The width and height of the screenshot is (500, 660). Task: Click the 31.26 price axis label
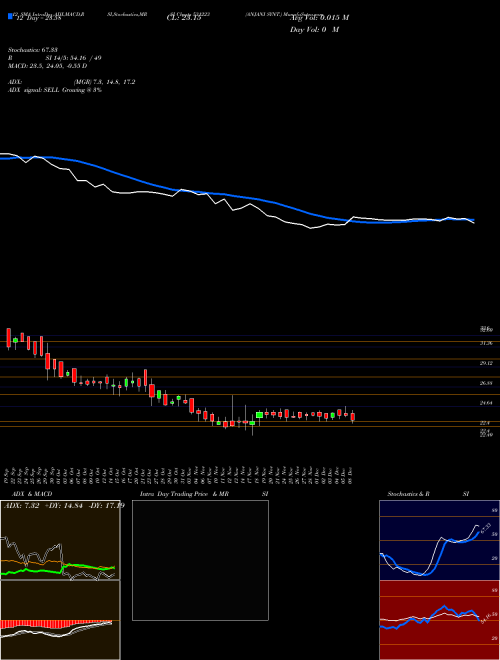(x=487, y=343)
